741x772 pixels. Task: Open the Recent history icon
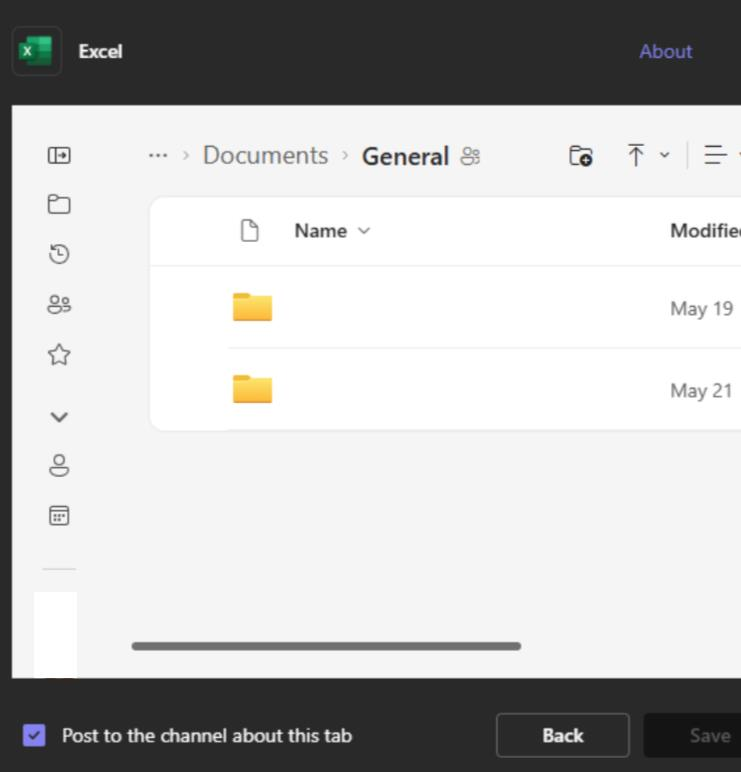59,254
